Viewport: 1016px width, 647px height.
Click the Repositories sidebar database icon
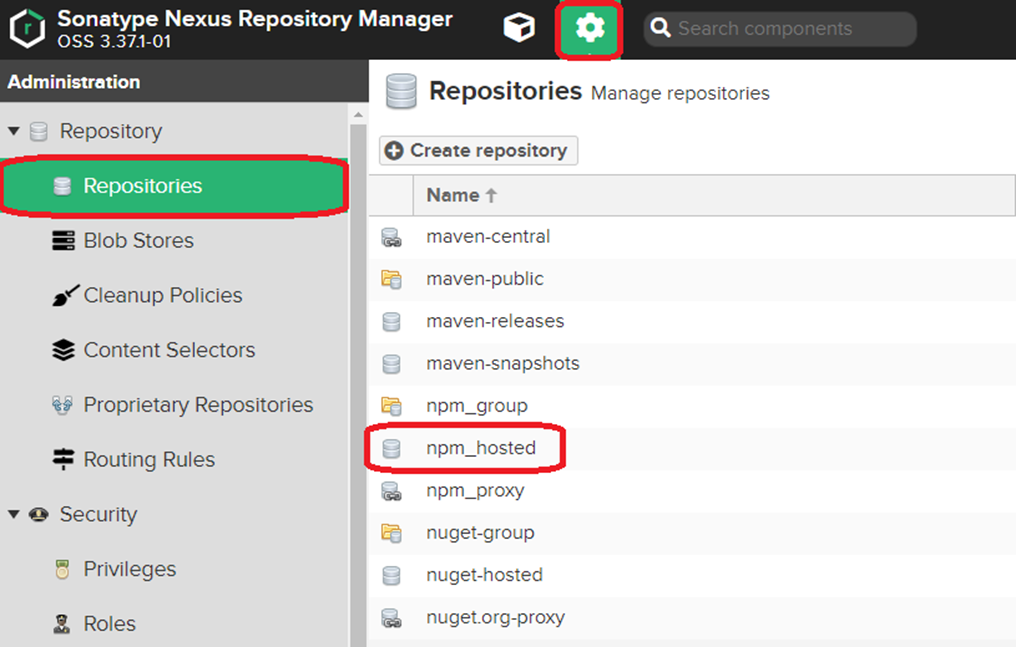[62, 186]
